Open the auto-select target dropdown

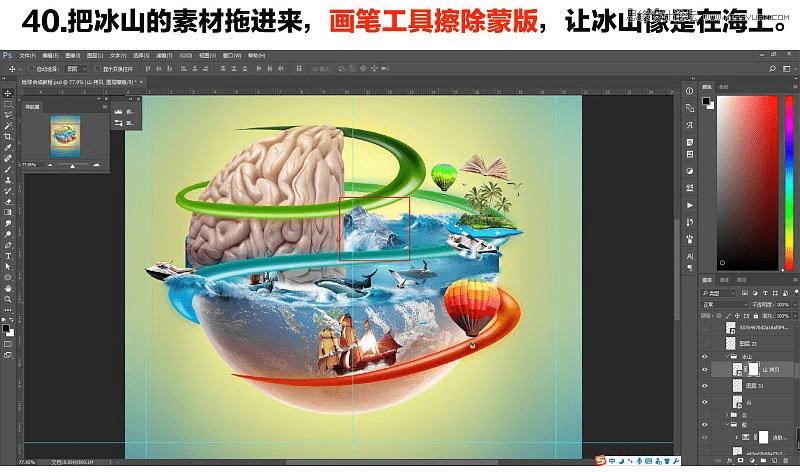(77, 68)
